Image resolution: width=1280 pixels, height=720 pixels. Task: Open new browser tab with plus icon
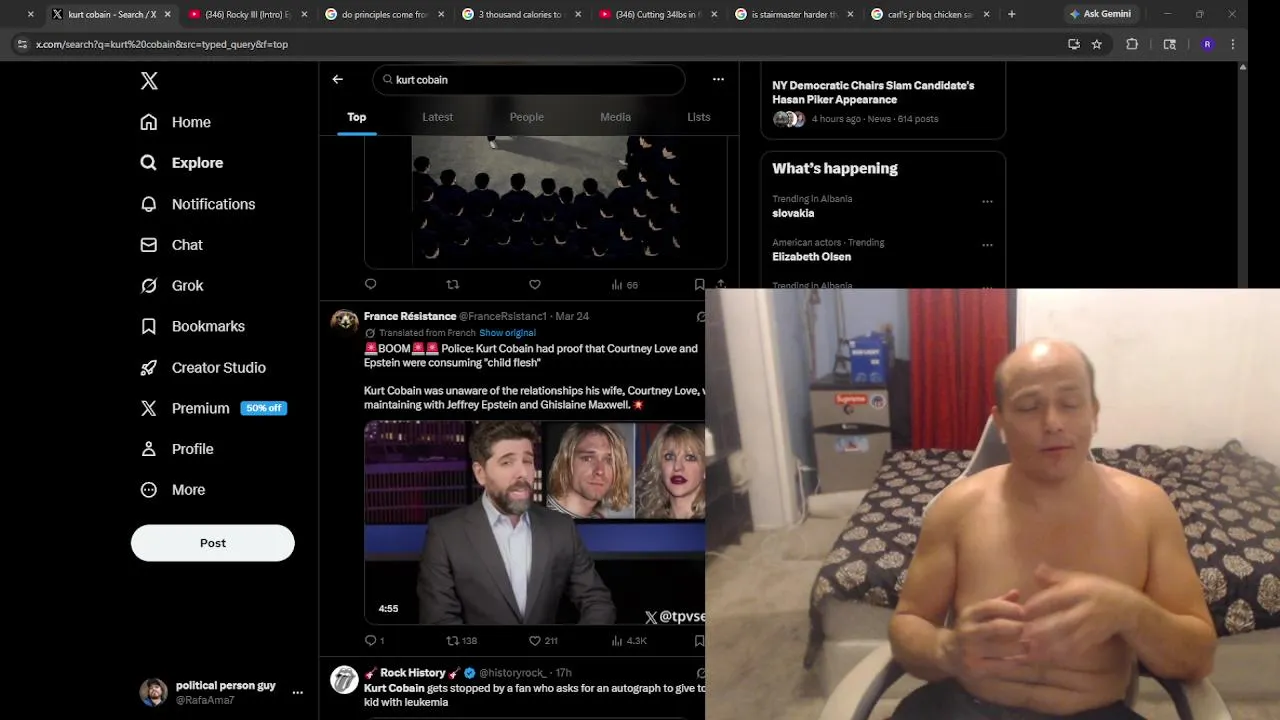(1012, 14)
